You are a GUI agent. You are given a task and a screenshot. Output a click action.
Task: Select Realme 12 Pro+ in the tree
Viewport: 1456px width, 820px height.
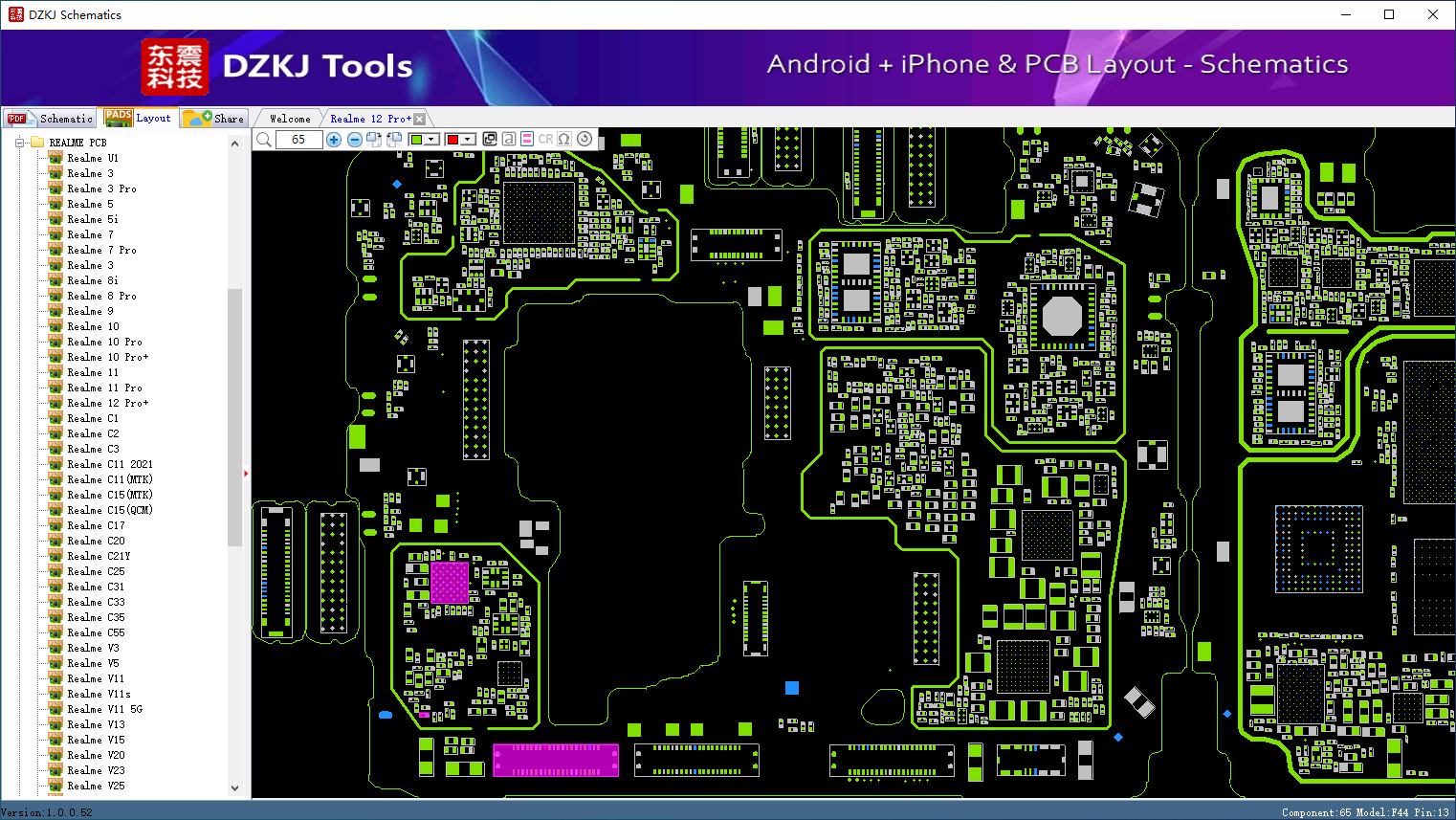pos(108,403)
